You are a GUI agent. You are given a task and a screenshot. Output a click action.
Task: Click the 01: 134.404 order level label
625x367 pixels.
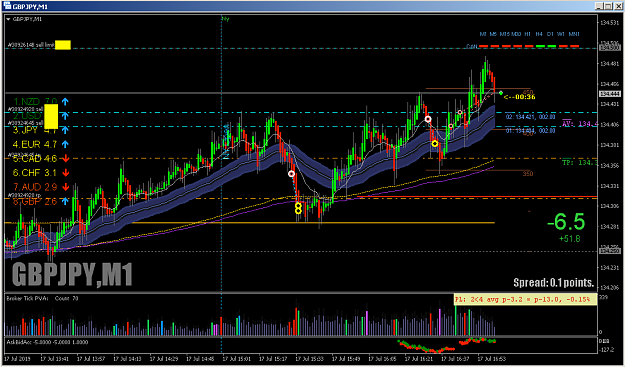coord(530,130)
